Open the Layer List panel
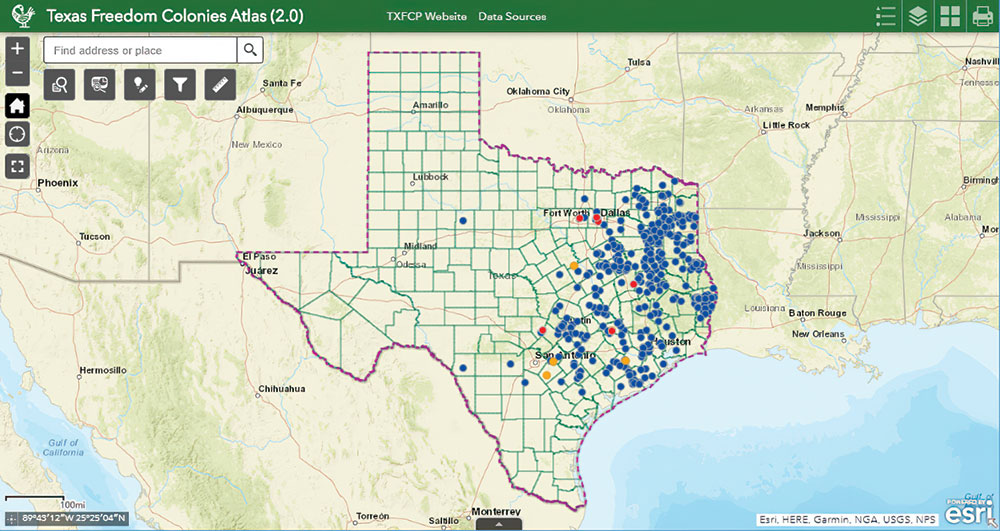Image resolution: width=1000 pixels, height=531 pixels. [917, 16]
